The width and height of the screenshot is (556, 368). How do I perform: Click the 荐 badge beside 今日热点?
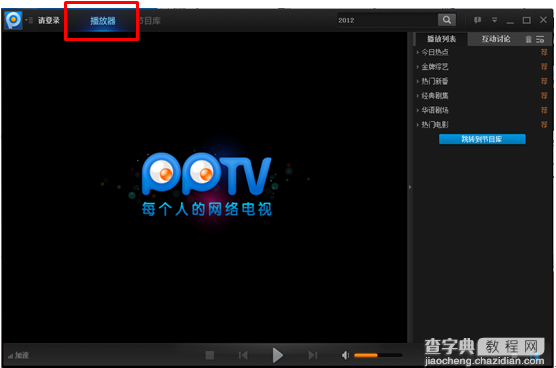point(544,52)
